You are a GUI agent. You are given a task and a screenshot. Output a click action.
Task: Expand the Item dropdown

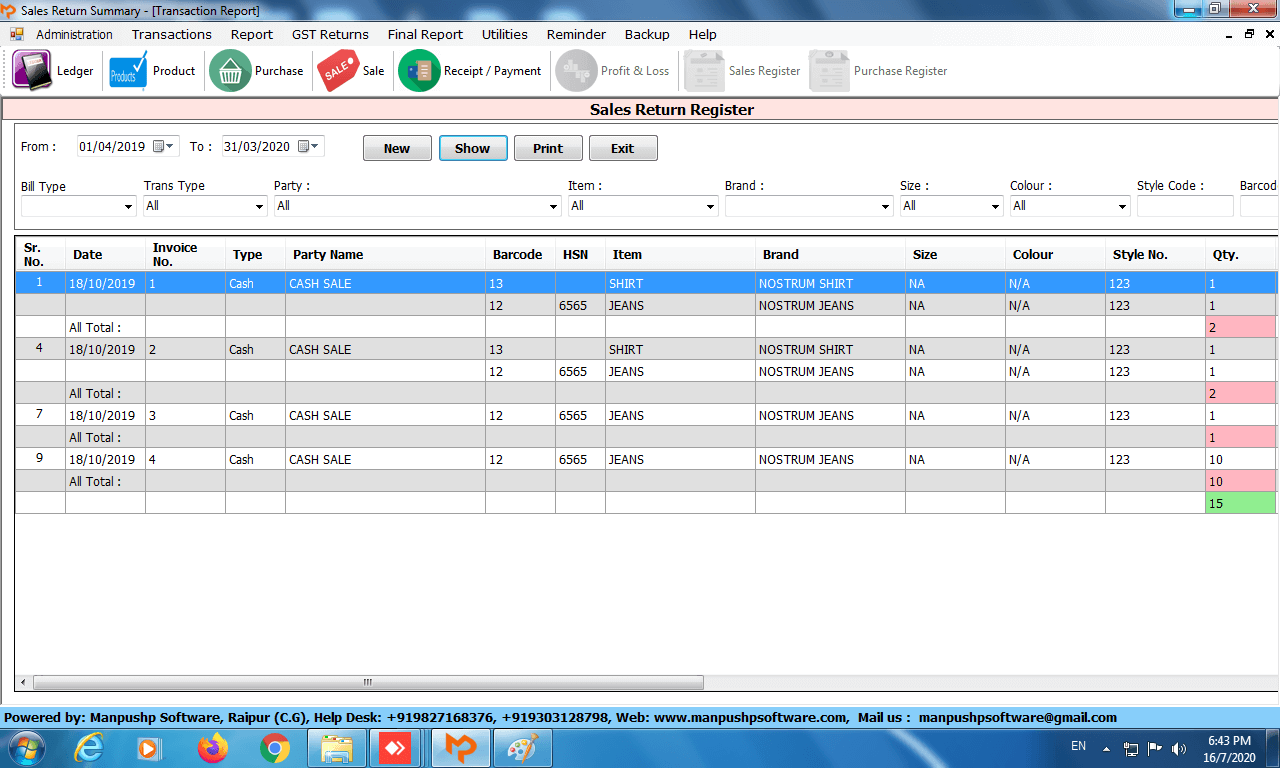tap(710, 206)
